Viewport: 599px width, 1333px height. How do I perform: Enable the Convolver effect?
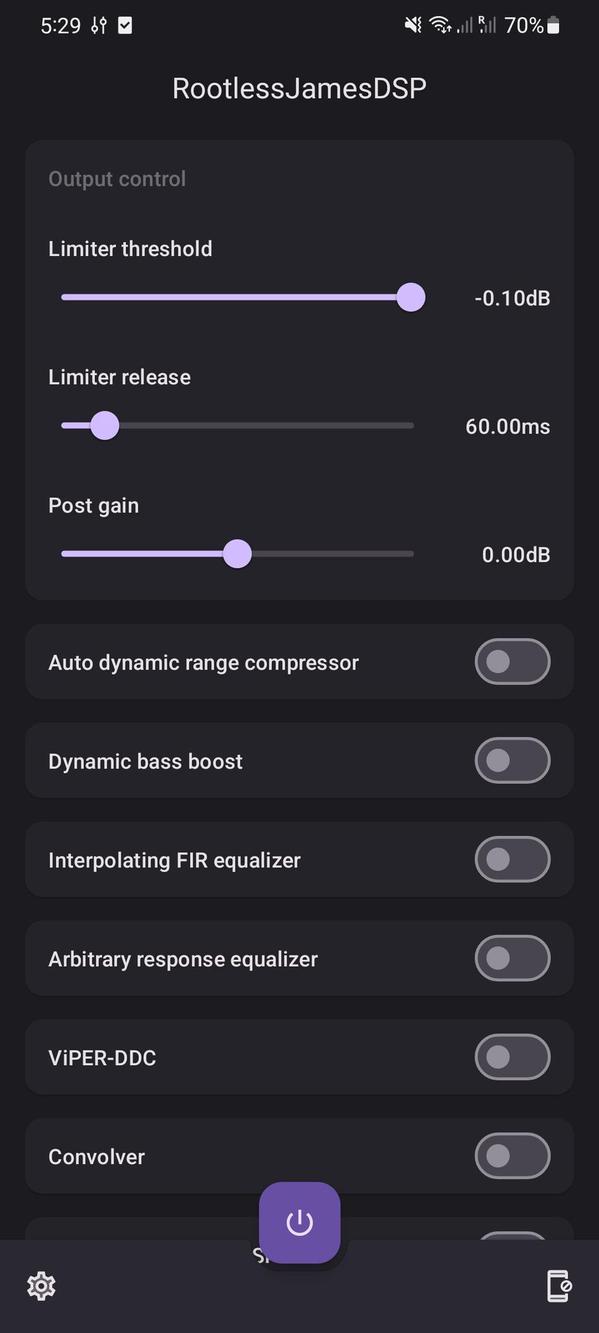pos(512,1156)
